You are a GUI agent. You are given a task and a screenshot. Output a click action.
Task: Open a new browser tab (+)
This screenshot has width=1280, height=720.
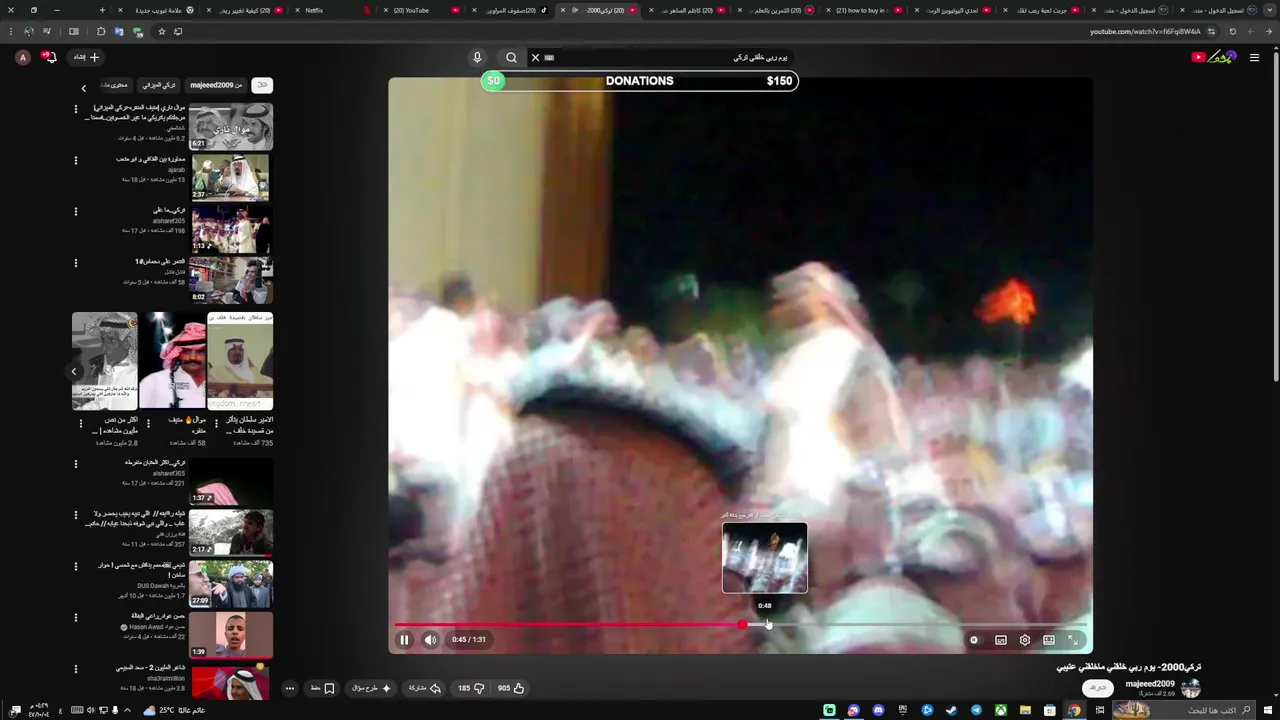[102, 10]
